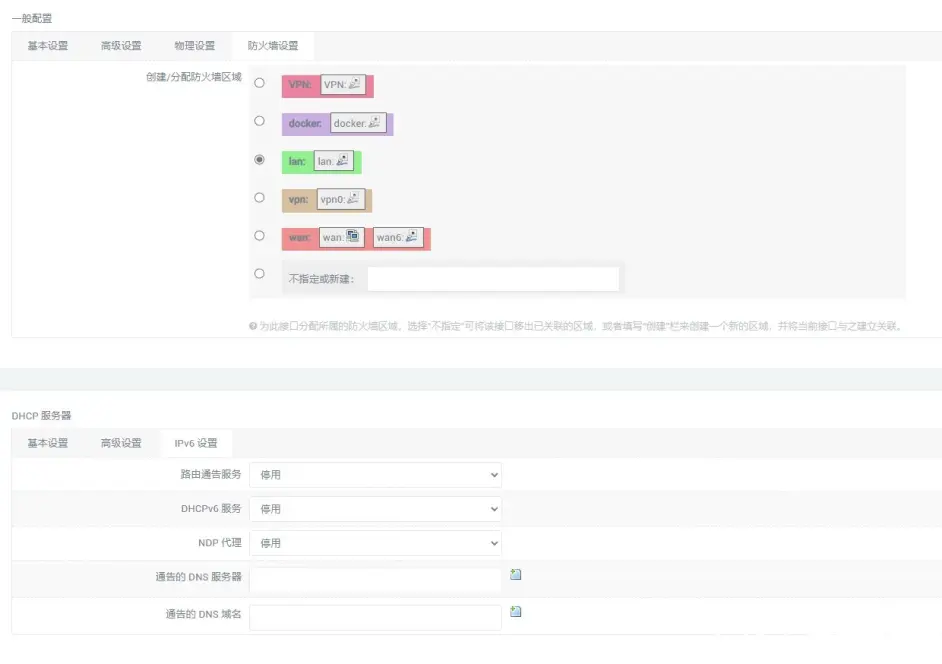The image size is (942, 664).
Task: Click the wan interface icon
Action: pyautogui.click(x=353, y=236)
